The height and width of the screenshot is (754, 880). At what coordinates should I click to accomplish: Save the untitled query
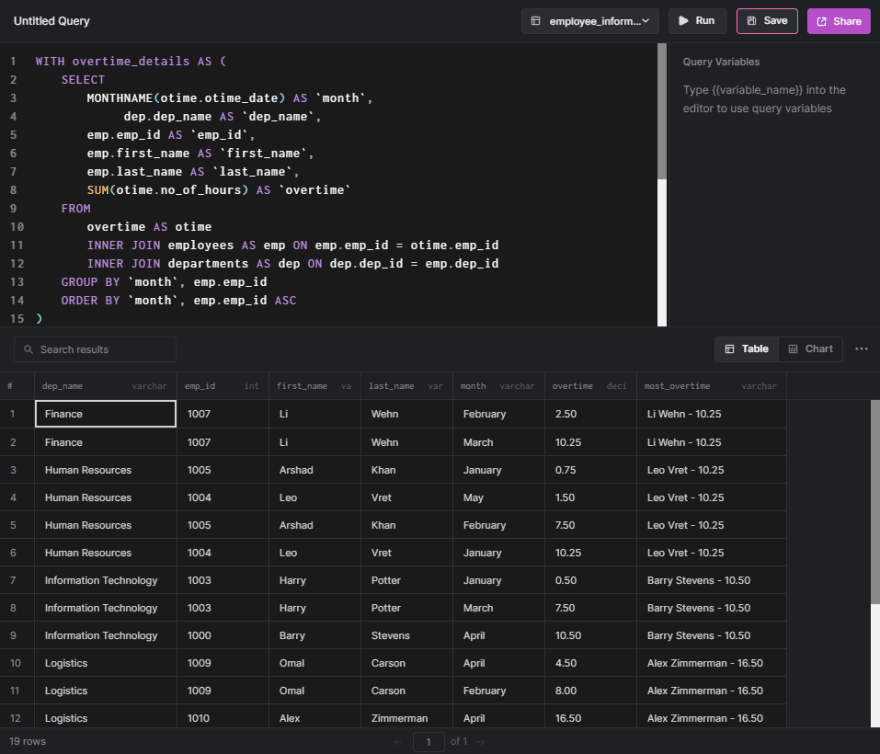tap(767, 21)
